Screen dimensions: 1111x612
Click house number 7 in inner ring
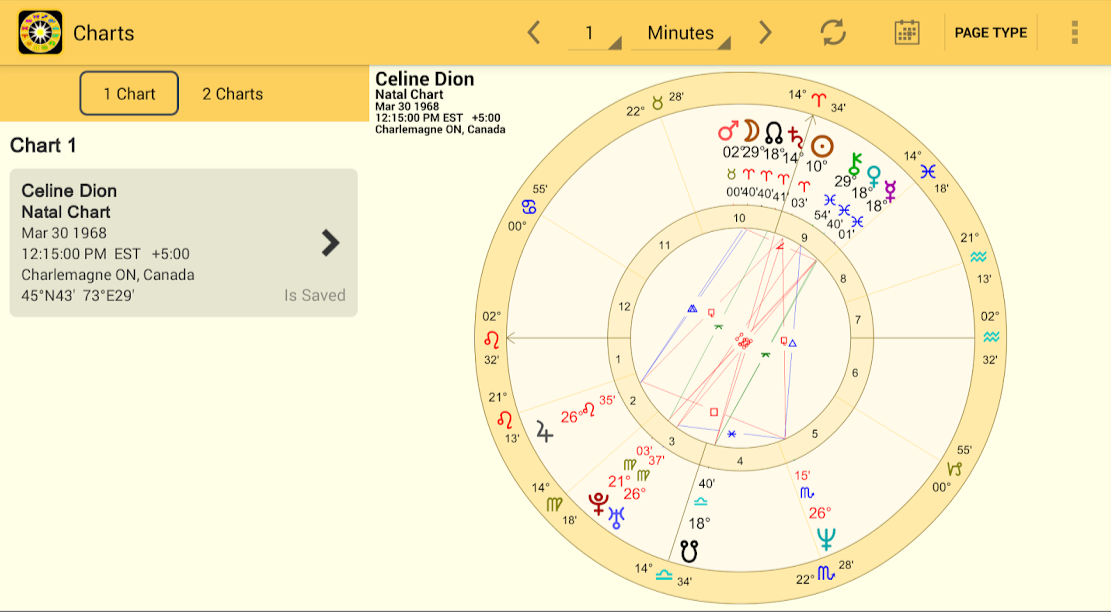coord(857,319)
